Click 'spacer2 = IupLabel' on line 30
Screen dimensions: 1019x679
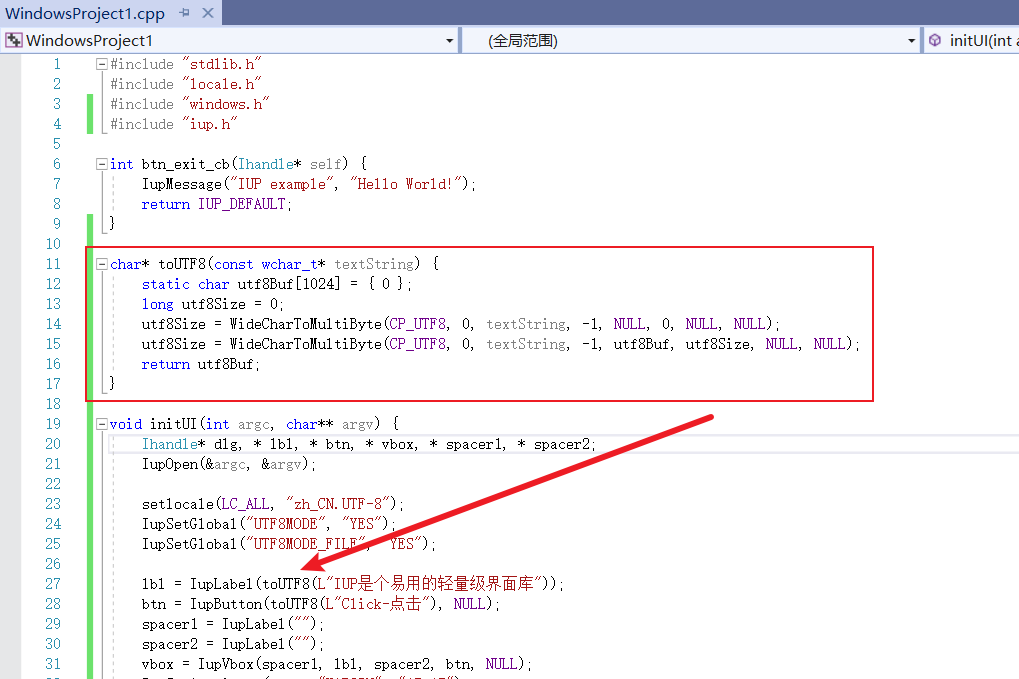213,645
